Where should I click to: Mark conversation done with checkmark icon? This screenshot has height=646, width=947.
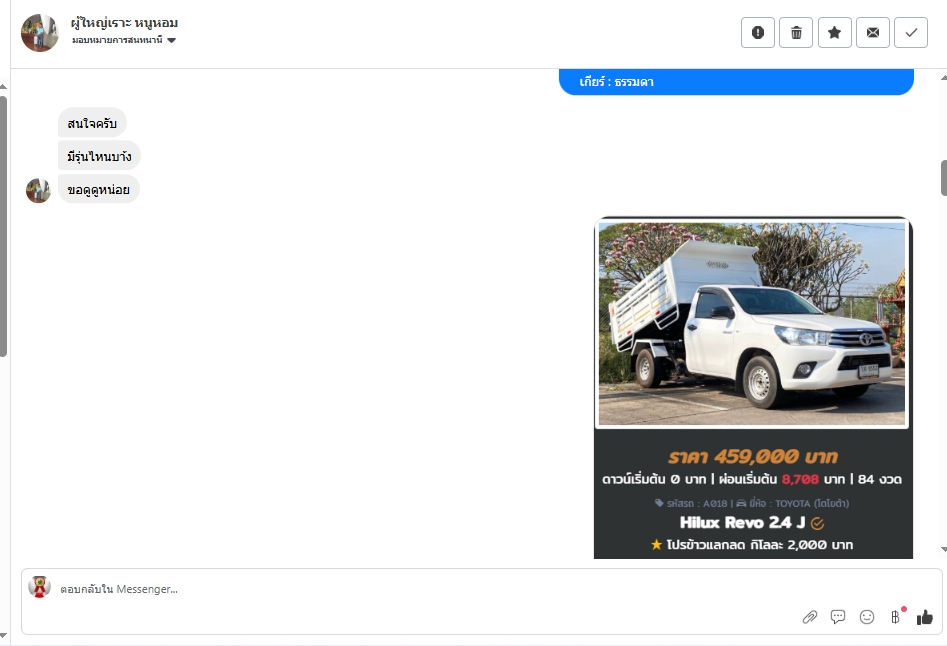[x=911, y=33]
